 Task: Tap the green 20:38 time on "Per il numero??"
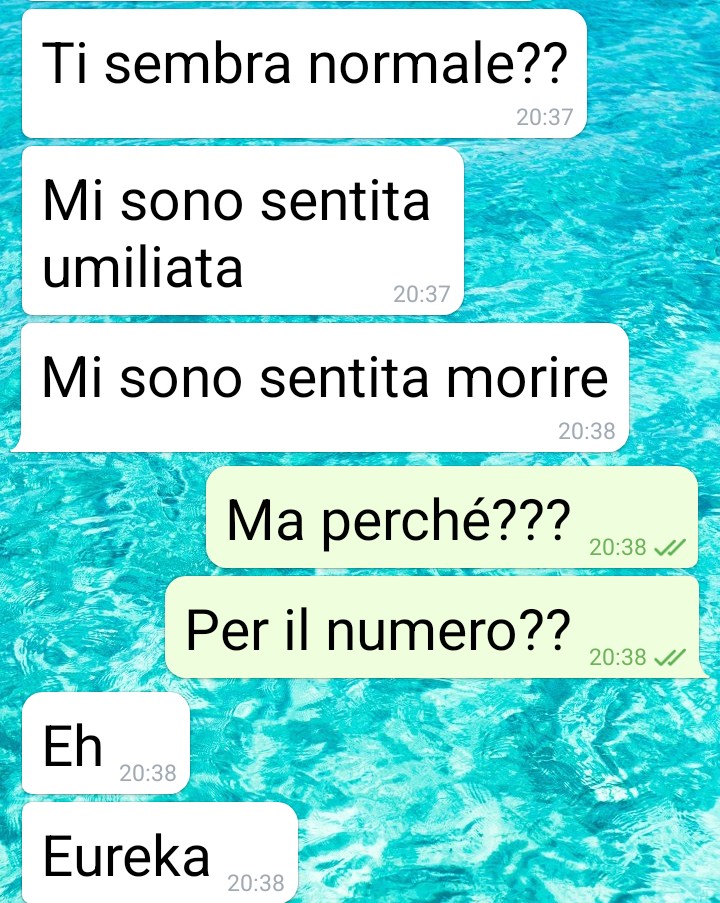(x=617, y=657)
